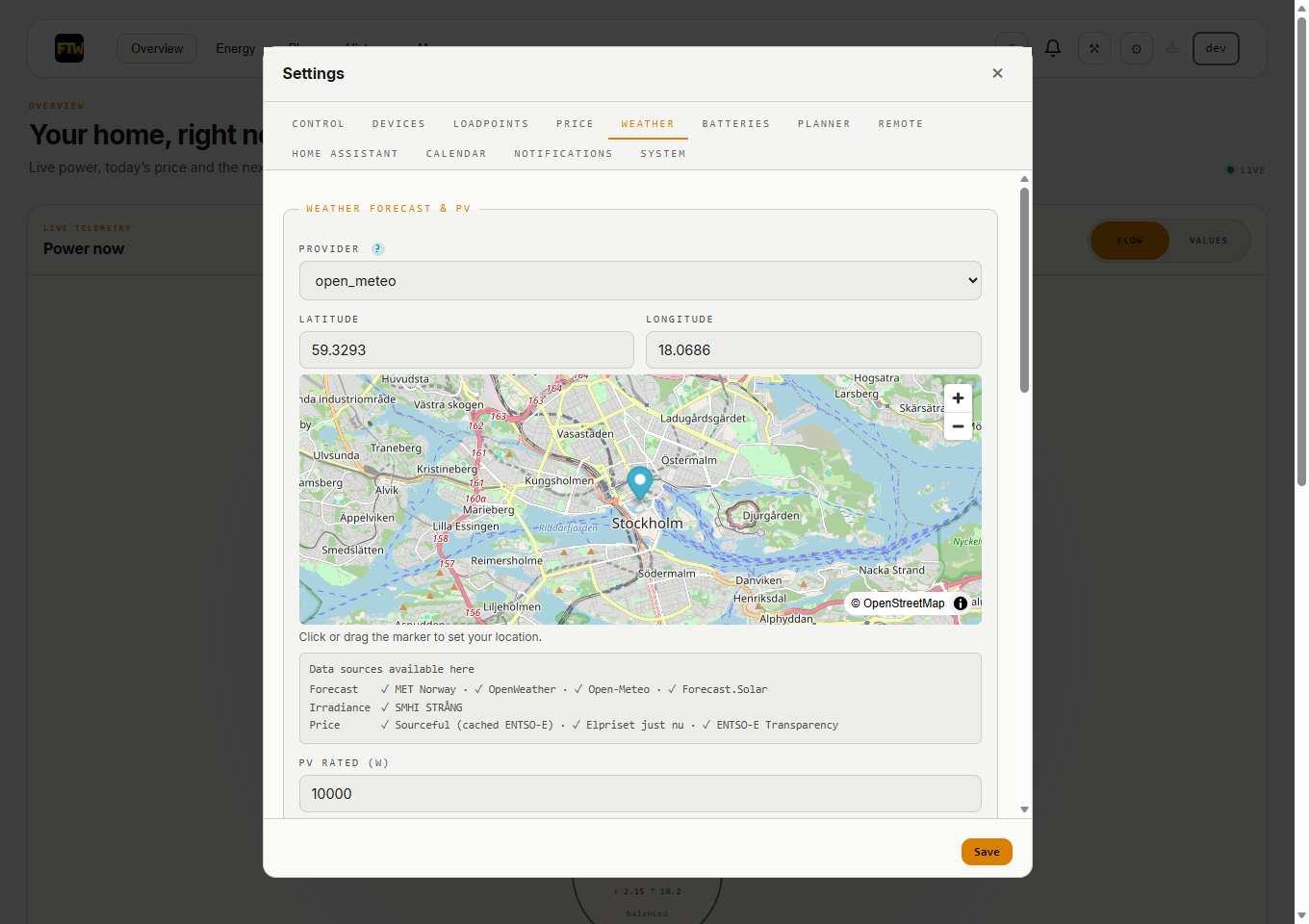Click the hammer tools icon in header
This screenshot has height=924, width=1309.
click(x=1094, y=49)
